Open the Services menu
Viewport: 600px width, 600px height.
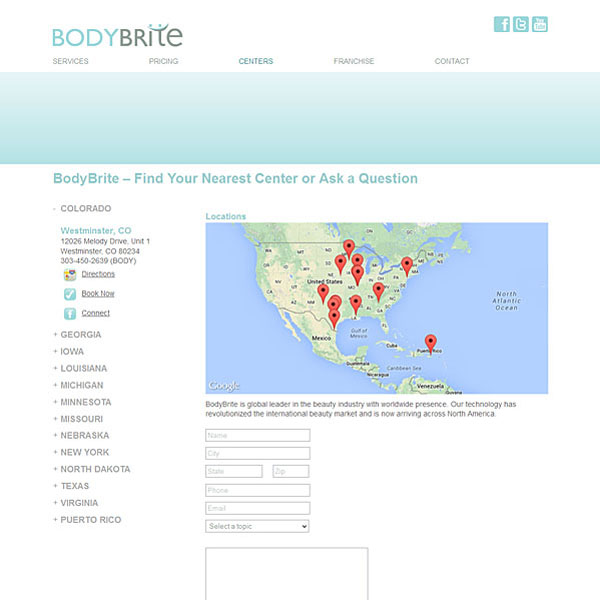pos(70,61)
